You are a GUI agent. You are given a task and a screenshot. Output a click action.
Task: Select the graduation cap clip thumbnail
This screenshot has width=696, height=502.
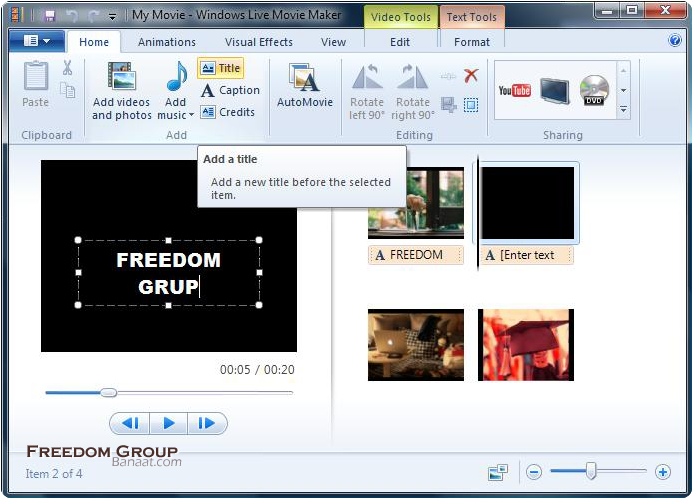[526, 345]
